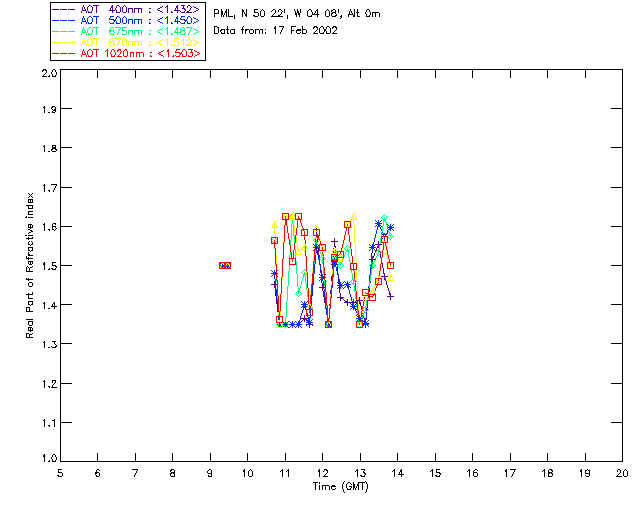
Task: Click the 1.8 y-axis label
Action: pos(49,148)
